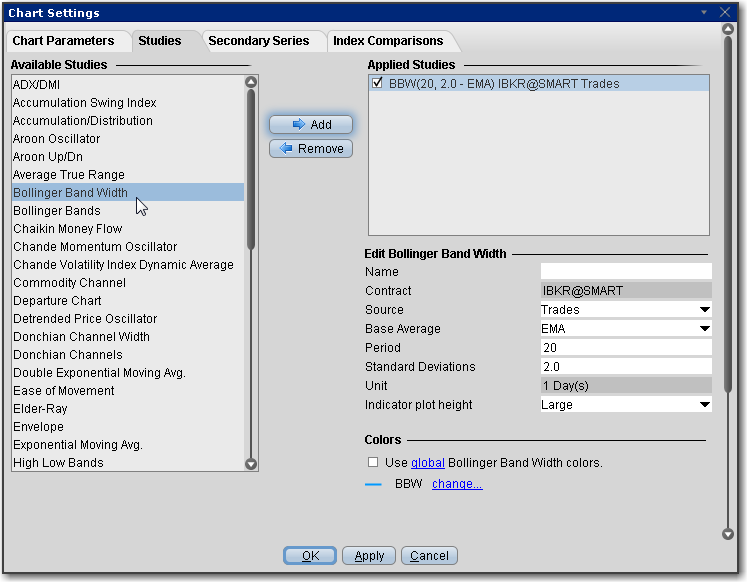Open the global colors link
The height and width of the screenshot is (582, 747).
pos(426,463)
